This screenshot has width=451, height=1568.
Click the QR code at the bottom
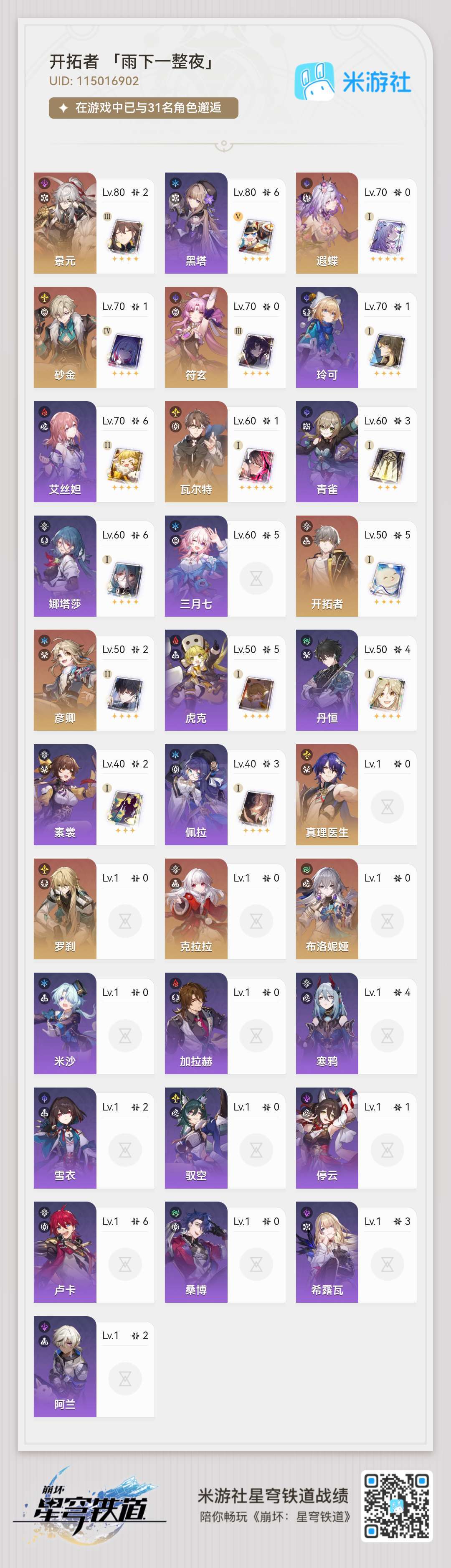pyautogui.click(x=397, y=1506)
